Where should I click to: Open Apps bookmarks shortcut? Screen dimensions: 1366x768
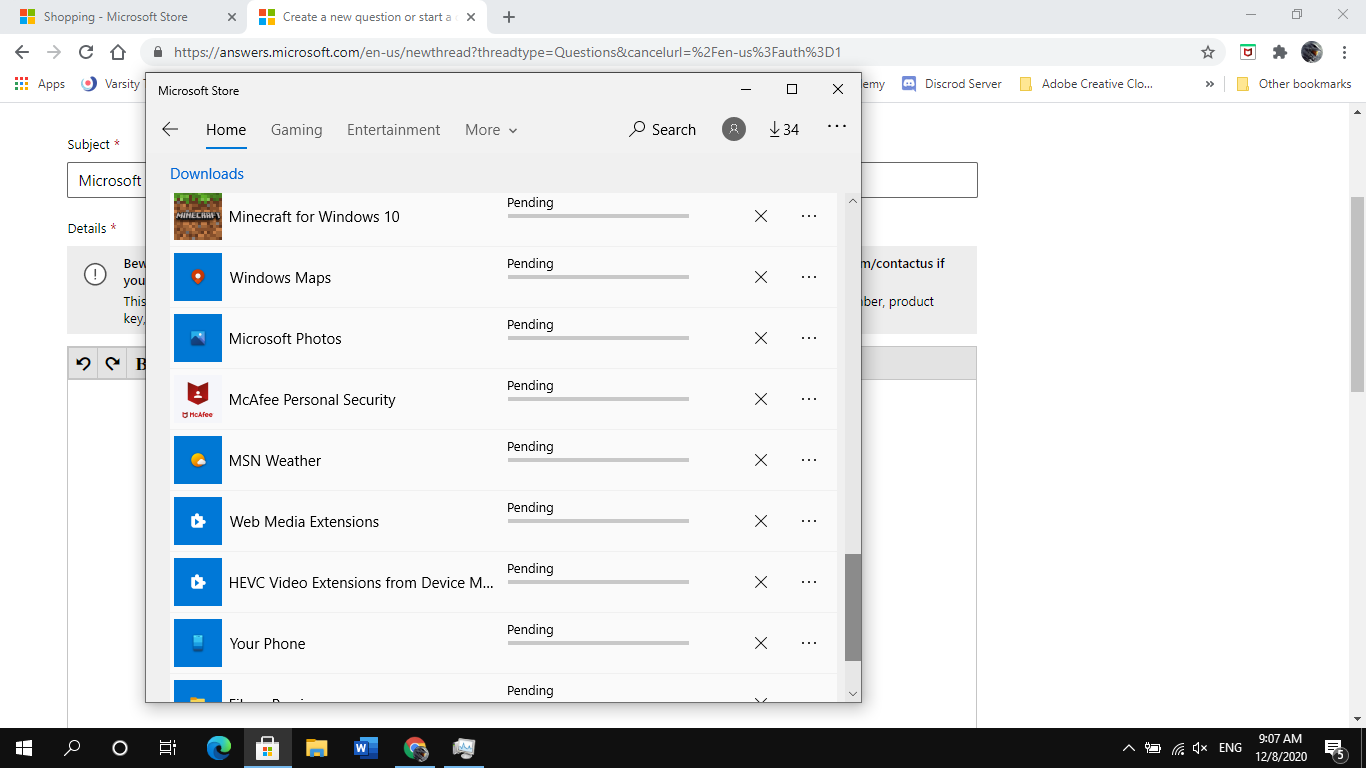pos(40,84)
